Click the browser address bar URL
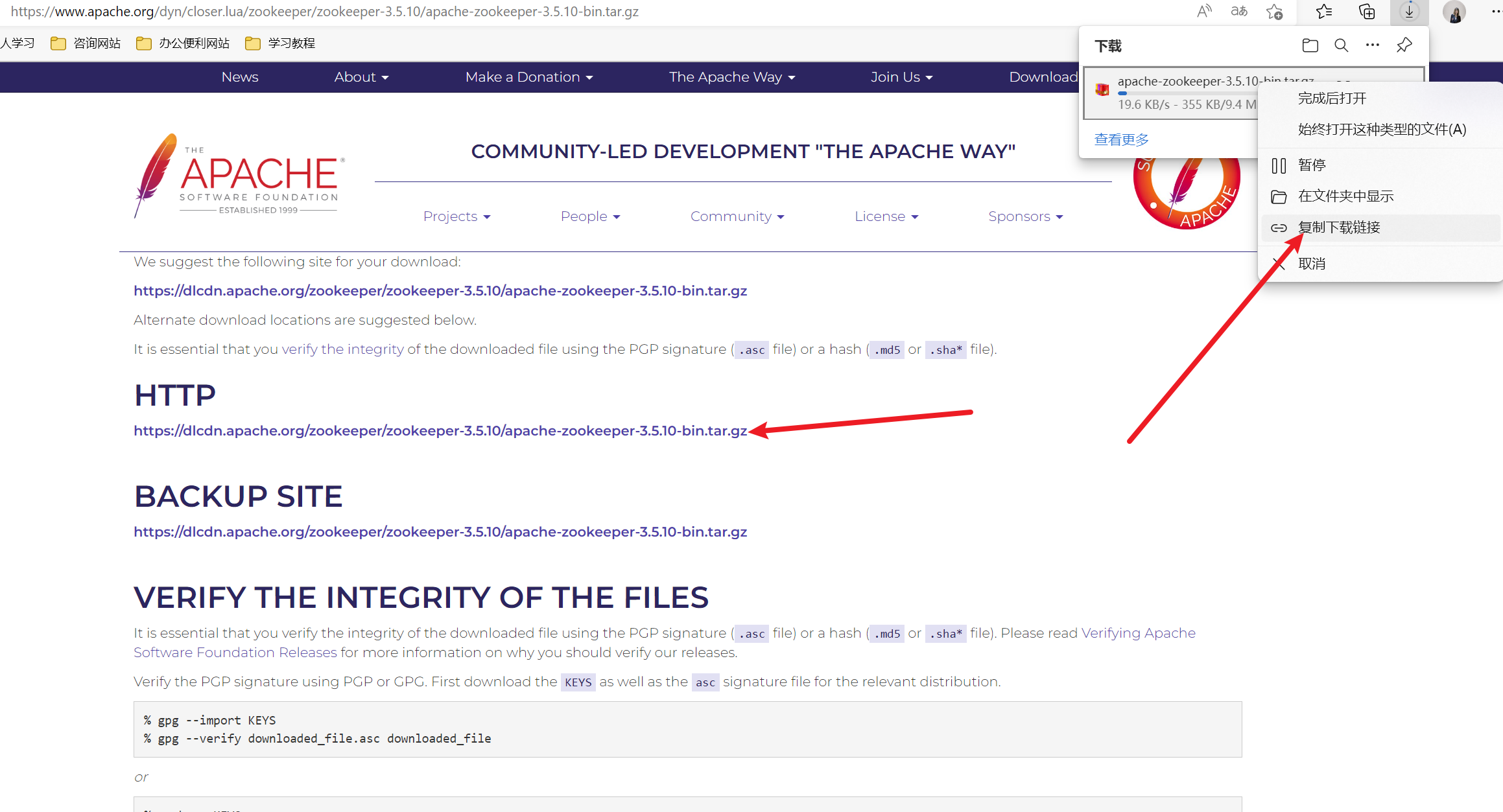Image resolution: width=1503 pixels, height=812 pixels. (325, 12)
